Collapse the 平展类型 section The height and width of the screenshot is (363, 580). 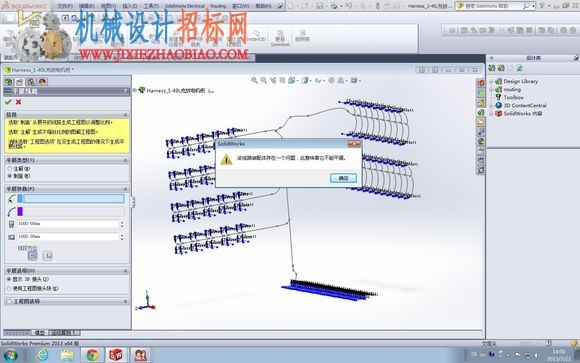point(125,160)
